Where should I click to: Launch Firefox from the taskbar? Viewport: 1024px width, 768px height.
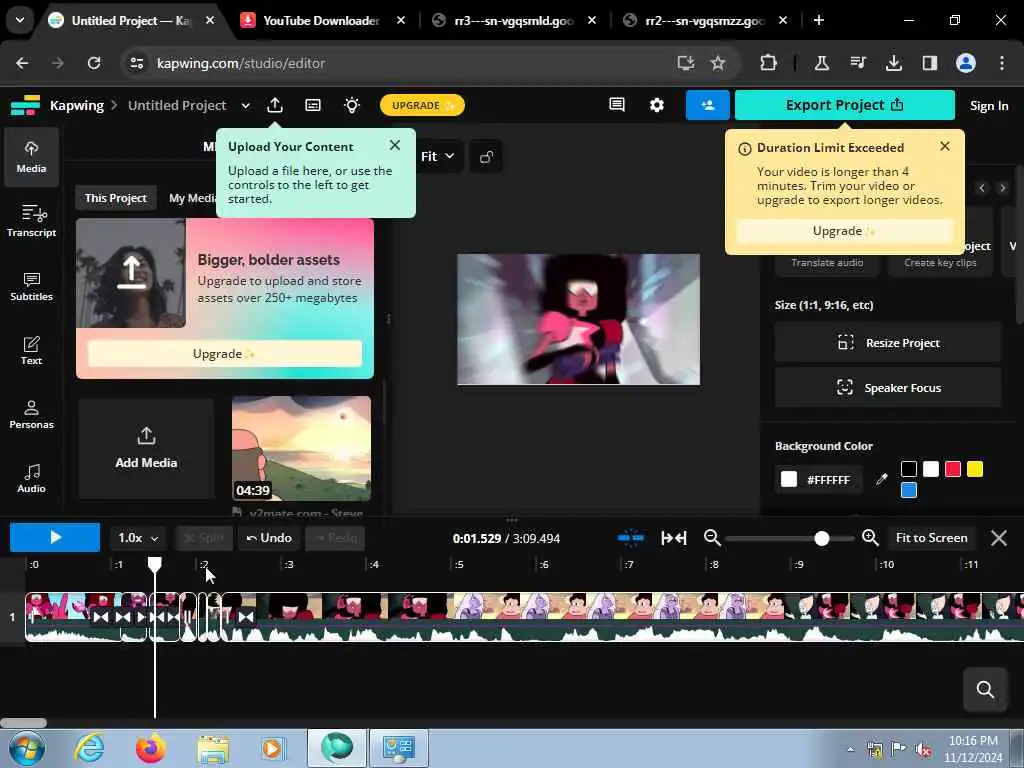(150, 748)
